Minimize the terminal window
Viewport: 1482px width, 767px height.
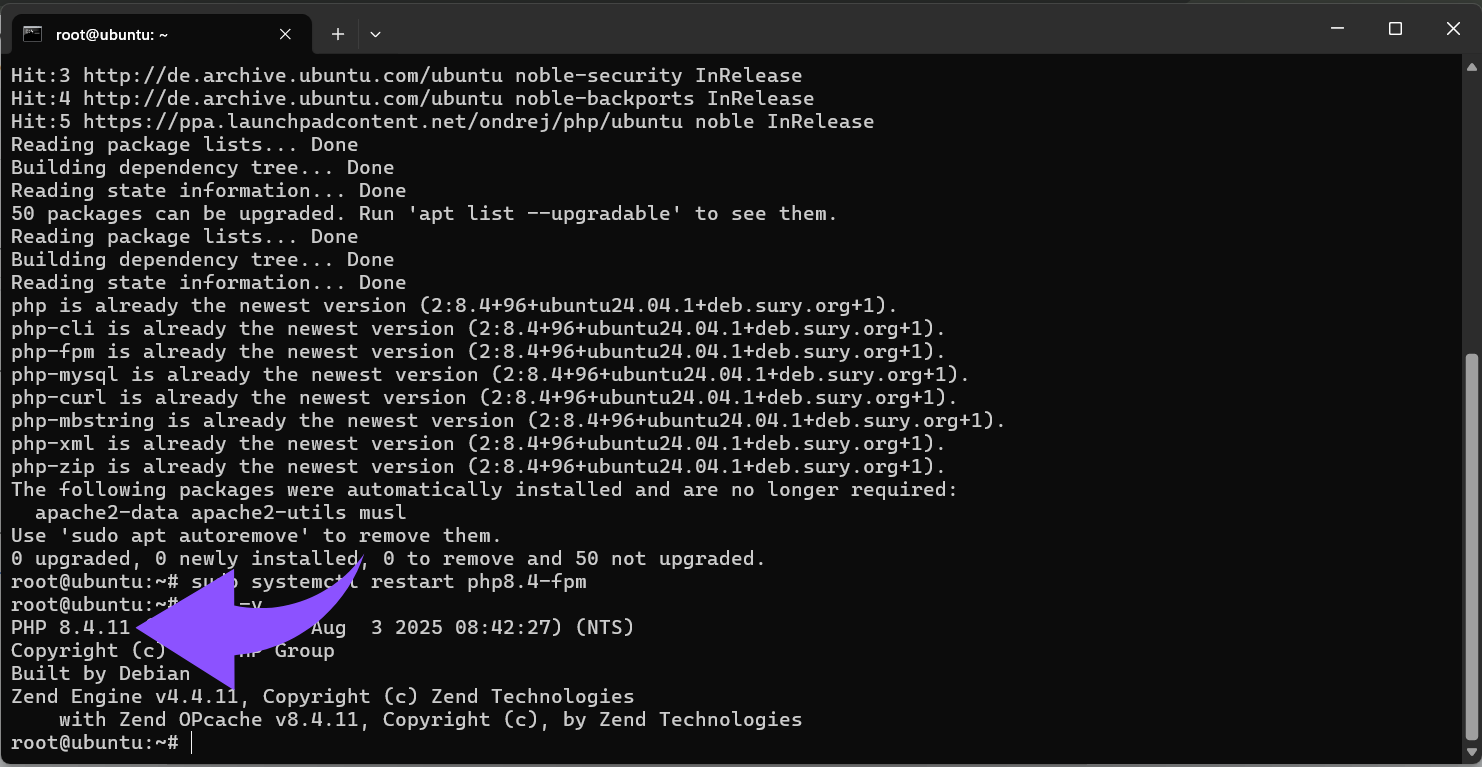[1337, 29]
